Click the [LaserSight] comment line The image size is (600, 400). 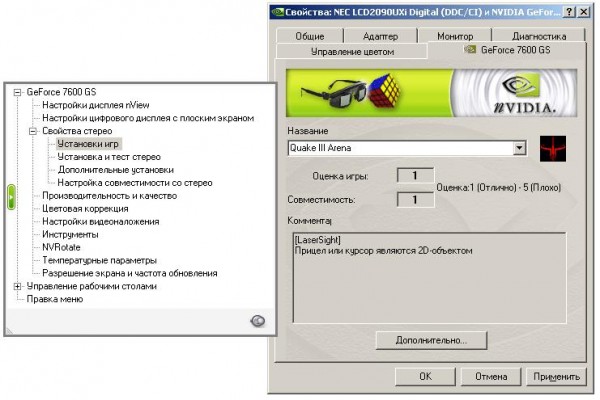pyautogui.click(x=317, y=240)
